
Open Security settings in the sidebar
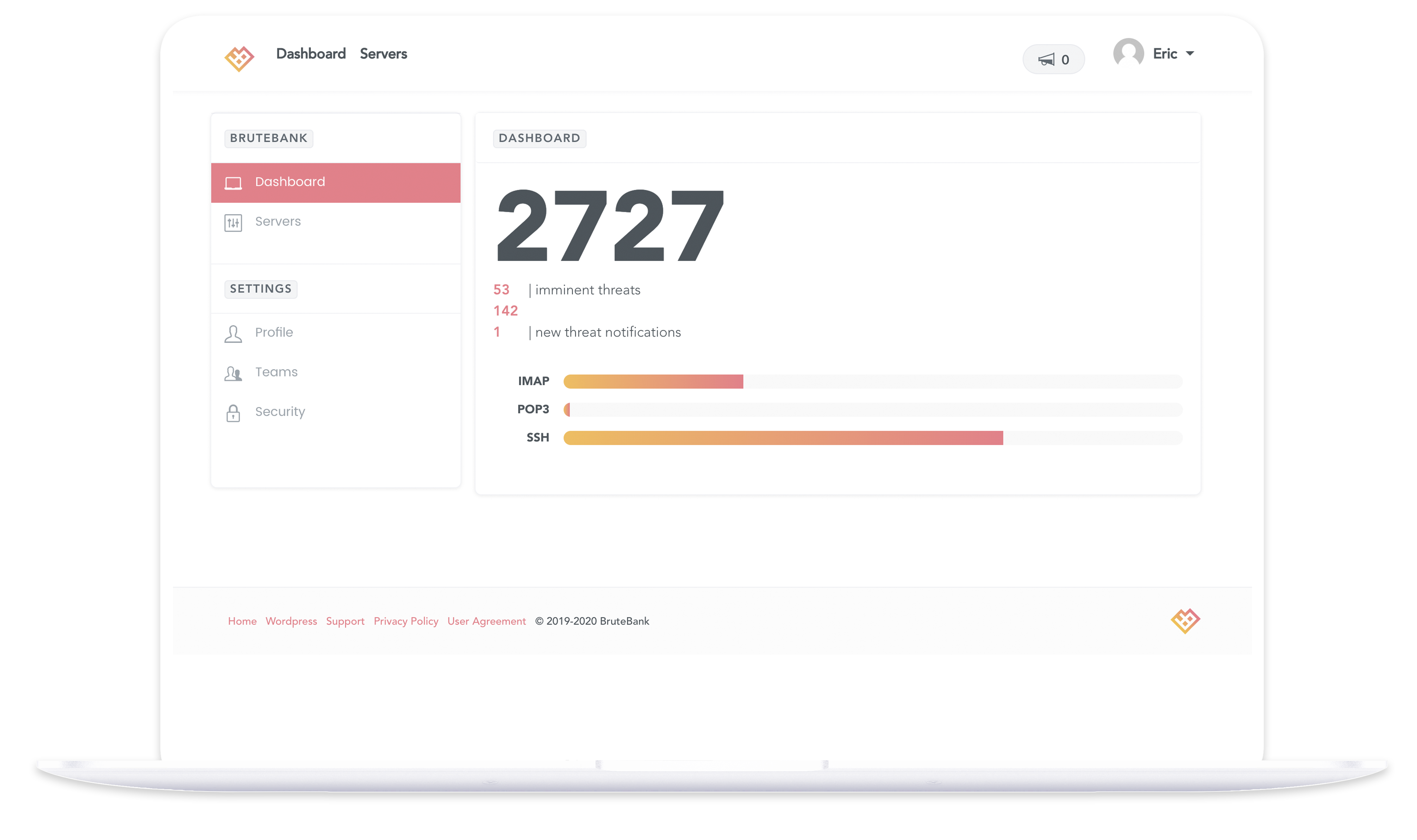[336, 412]
